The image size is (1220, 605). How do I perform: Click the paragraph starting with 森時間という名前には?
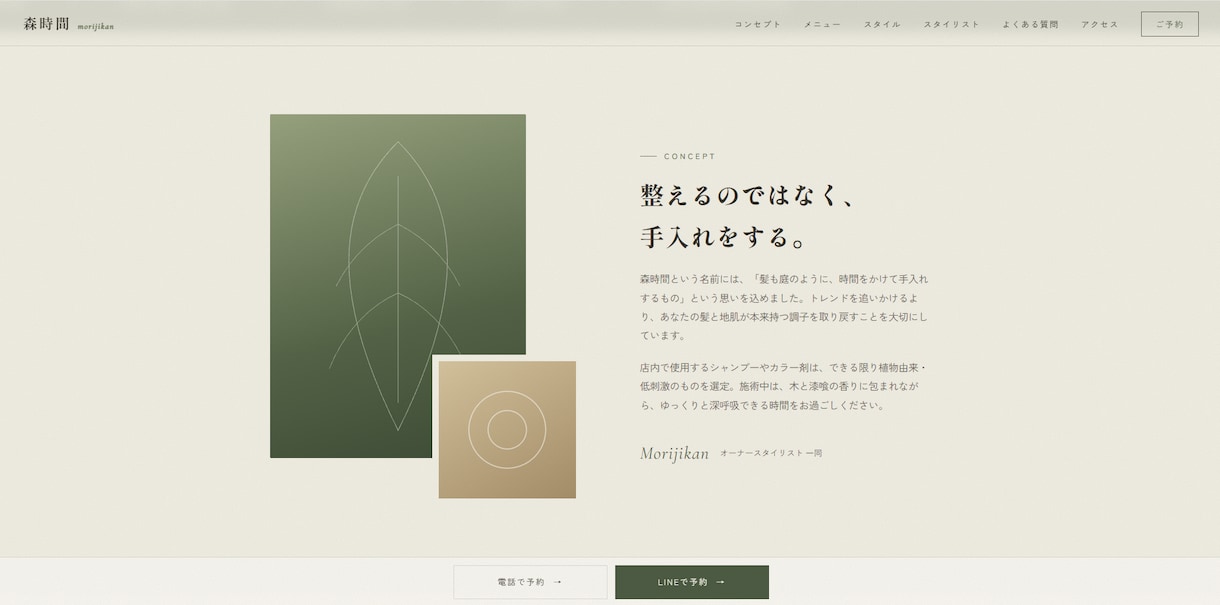(785, 307)
